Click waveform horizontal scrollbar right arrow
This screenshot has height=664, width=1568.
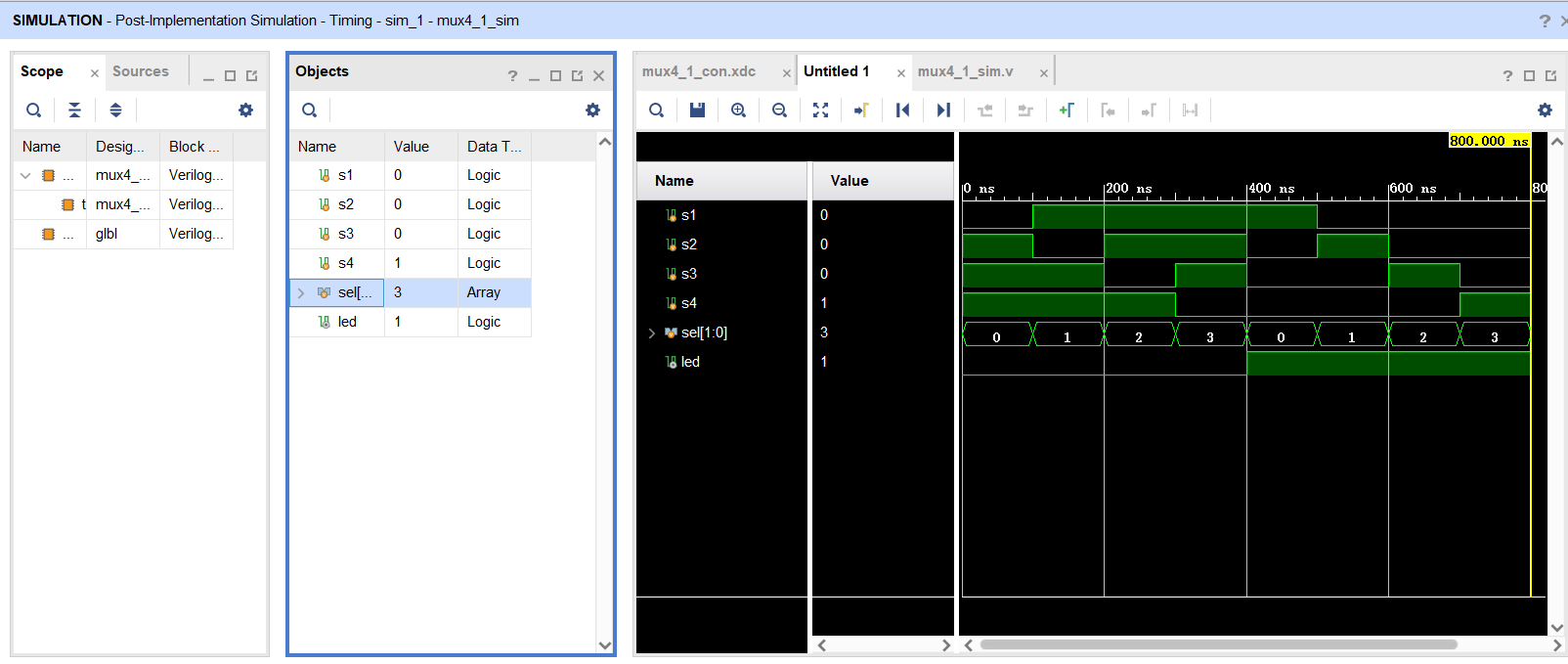(x=1556, y=644)
